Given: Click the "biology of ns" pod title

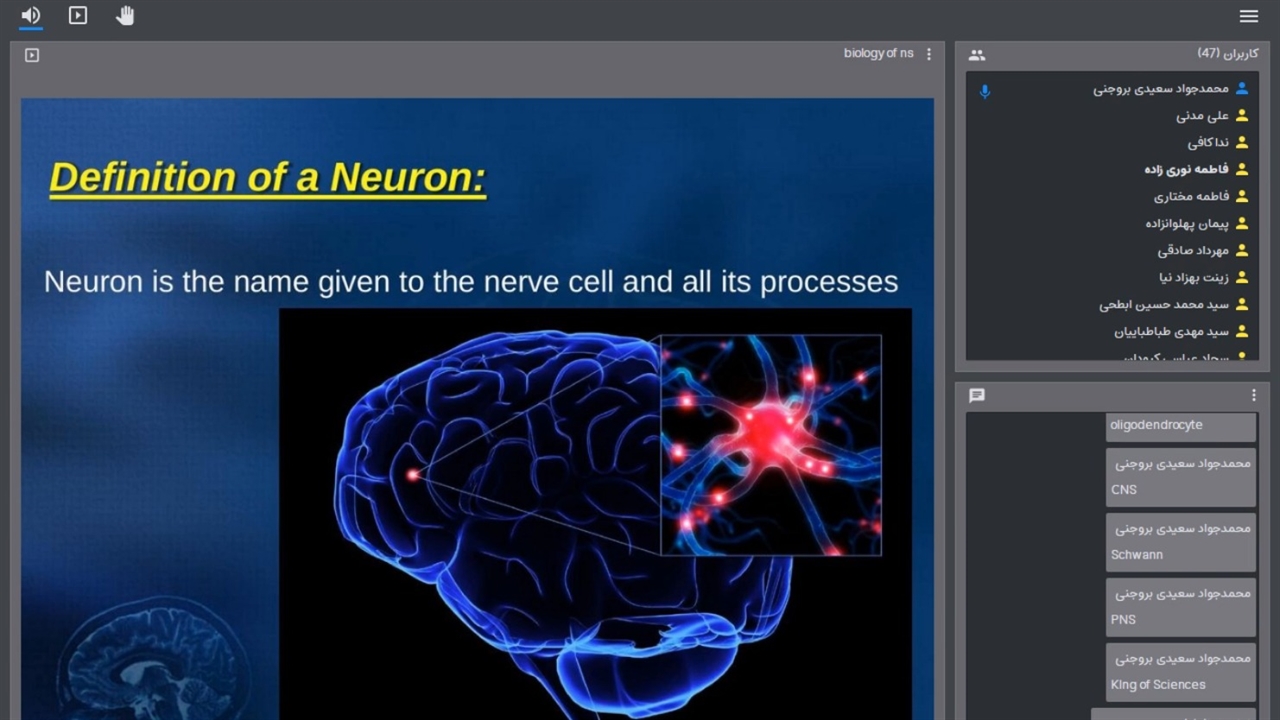Looking at the screenshot, I should point(878,54).
